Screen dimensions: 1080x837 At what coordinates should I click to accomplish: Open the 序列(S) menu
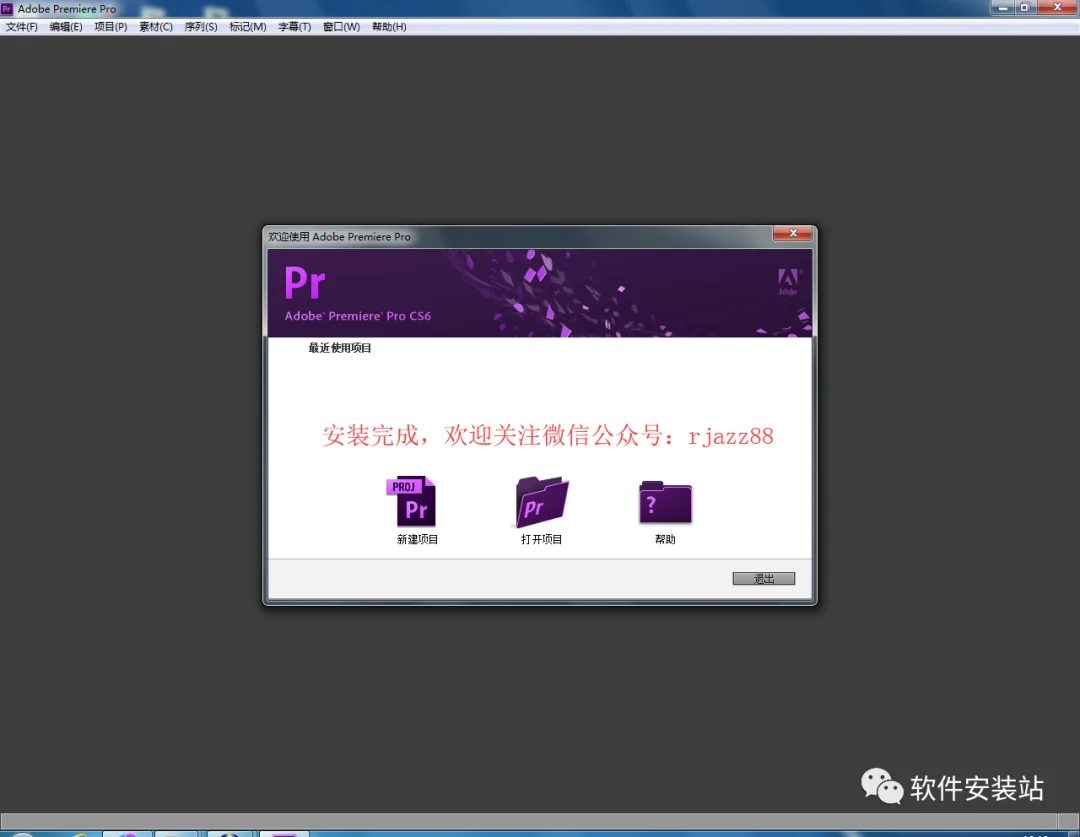point(201,27)
